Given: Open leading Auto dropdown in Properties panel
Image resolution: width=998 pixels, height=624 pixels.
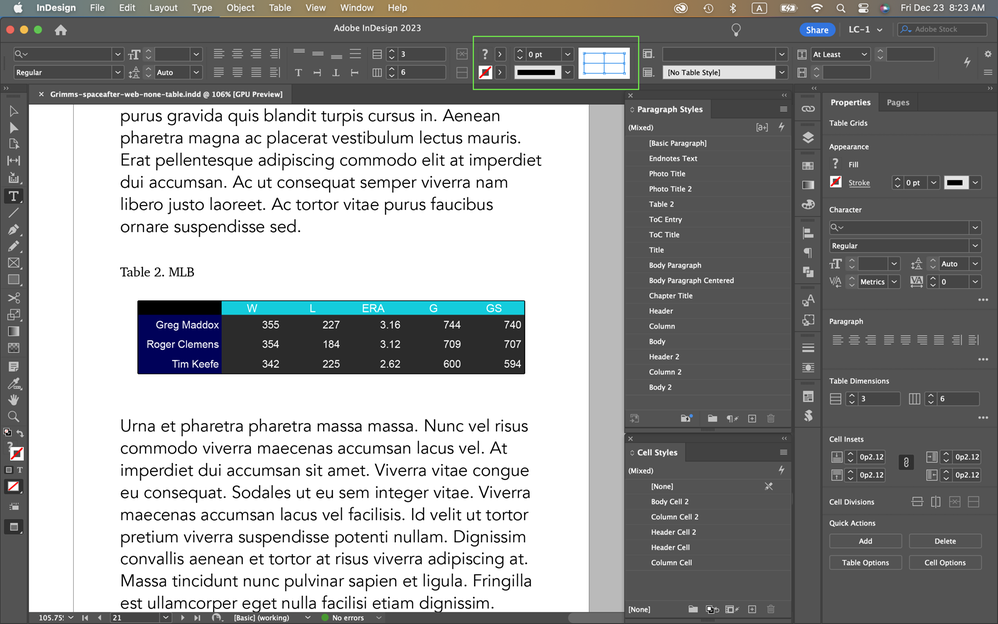Looking at the screenshot, I should (x=974, y=264).
